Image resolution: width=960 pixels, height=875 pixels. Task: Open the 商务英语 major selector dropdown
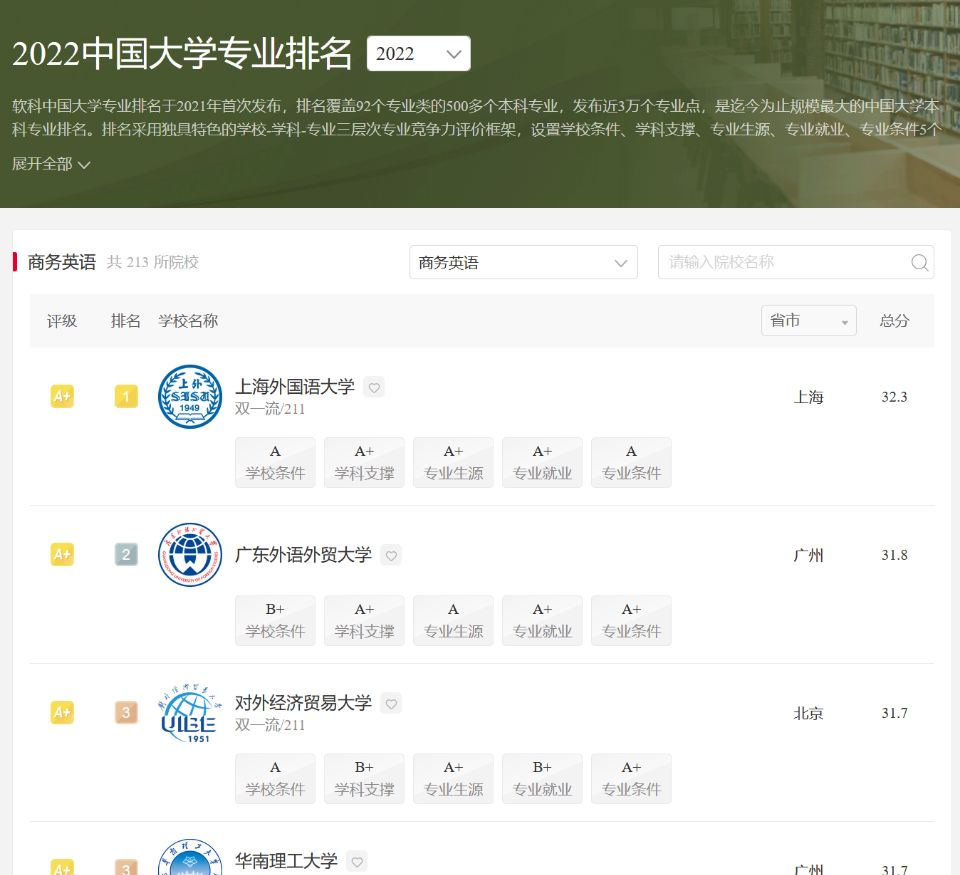tap(523, 263)
